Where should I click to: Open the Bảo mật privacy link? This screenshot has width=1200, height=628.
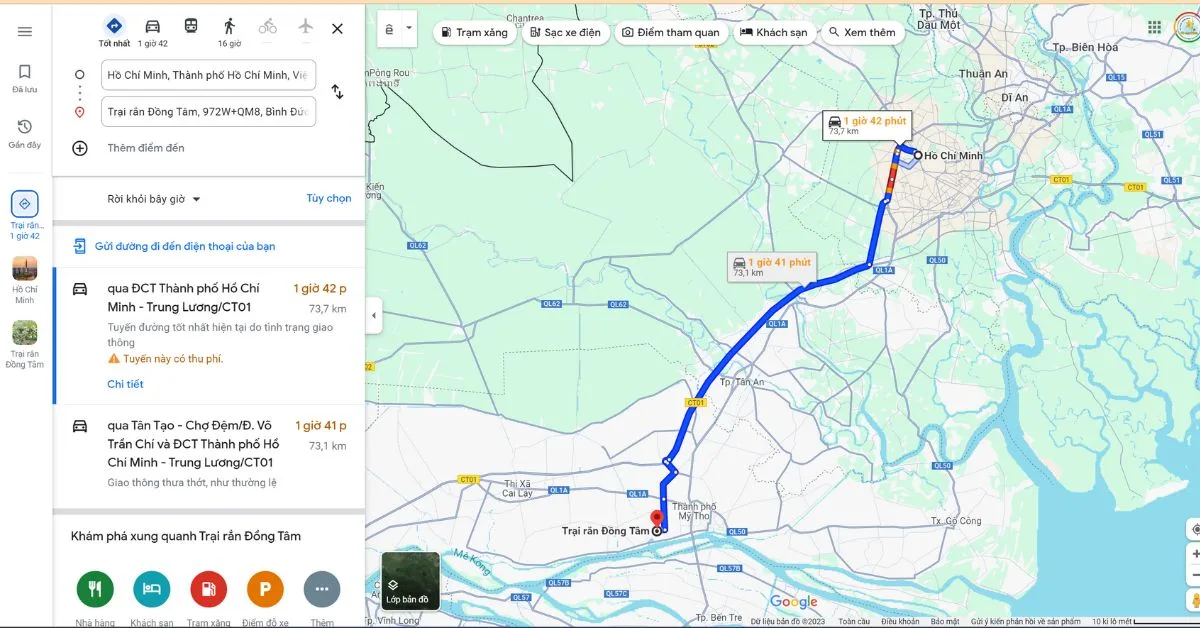[945, 622]
